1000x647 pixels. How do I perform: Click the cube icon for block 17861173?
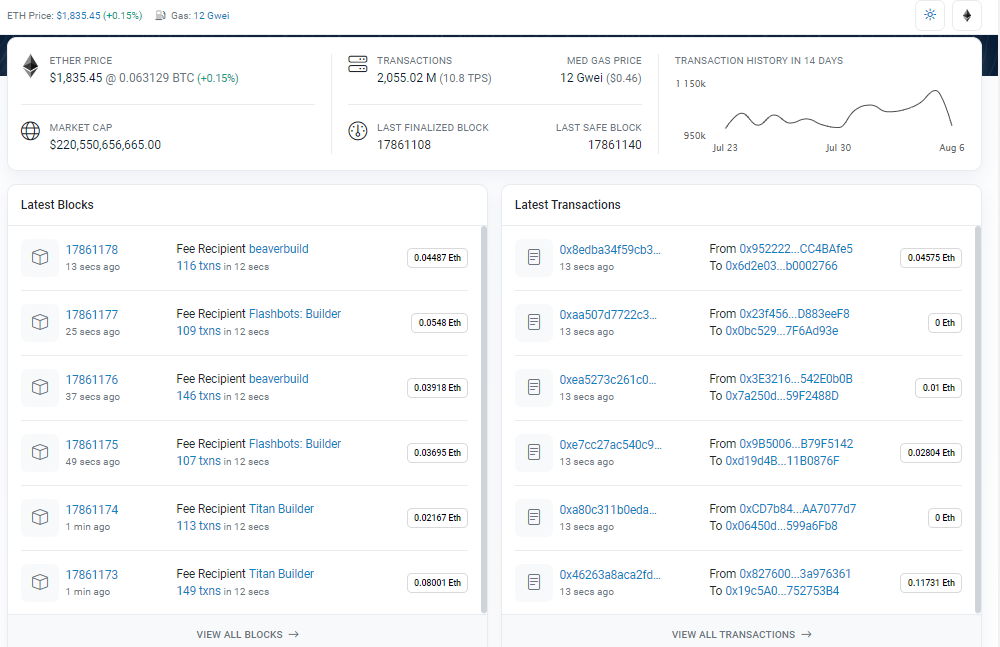(x=40, y=583)
